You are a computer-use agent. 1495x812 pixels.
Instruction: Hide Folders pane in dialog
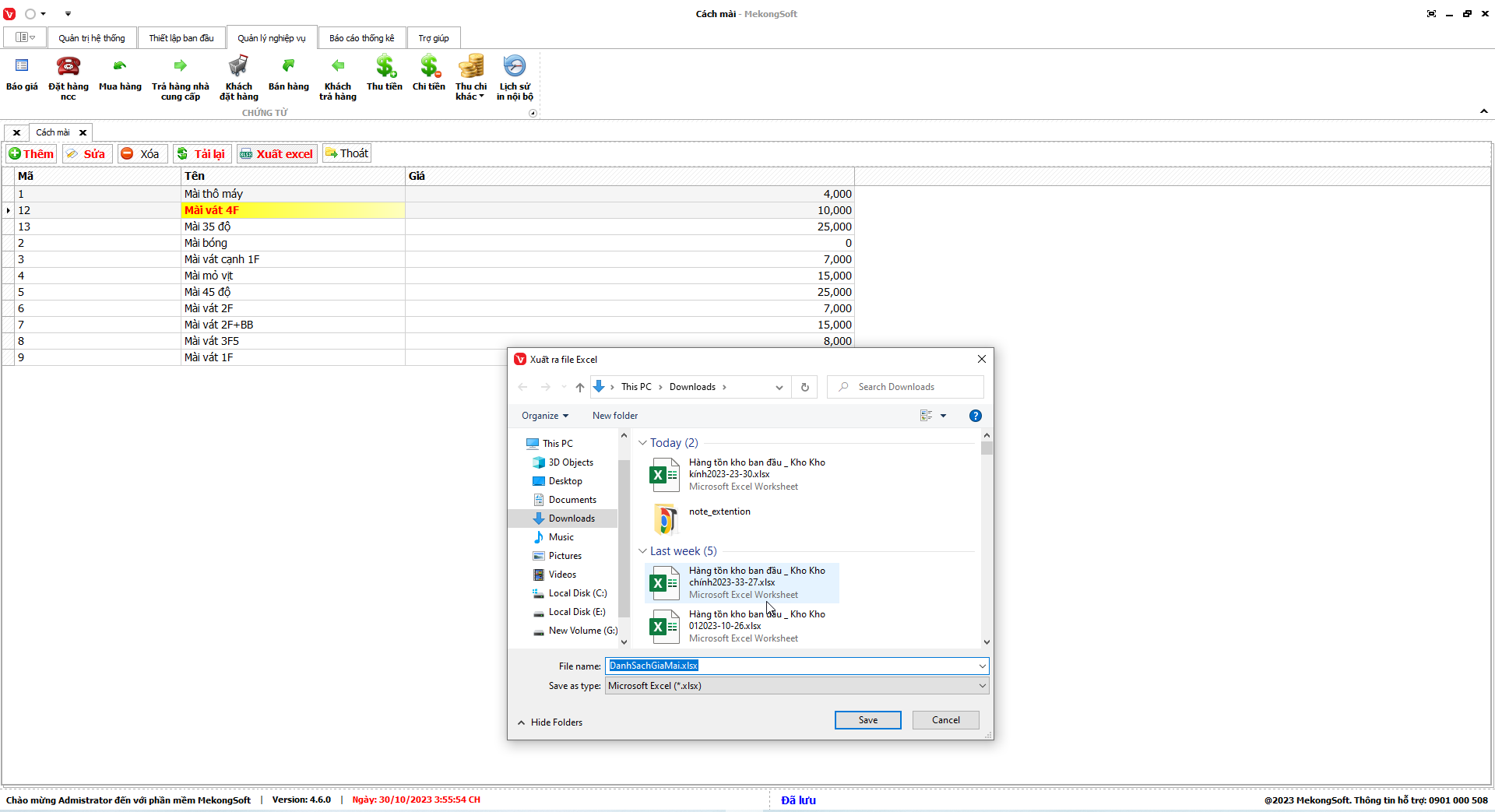[x=550, y=722]
